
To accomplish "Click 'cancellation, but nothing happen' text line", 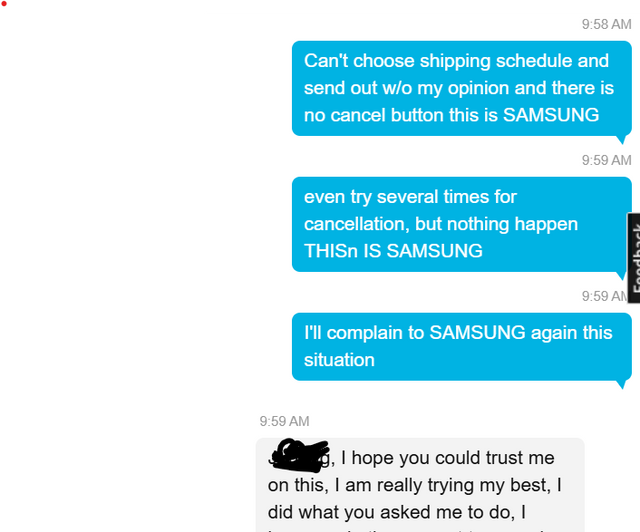I will (x=441, y=224).
